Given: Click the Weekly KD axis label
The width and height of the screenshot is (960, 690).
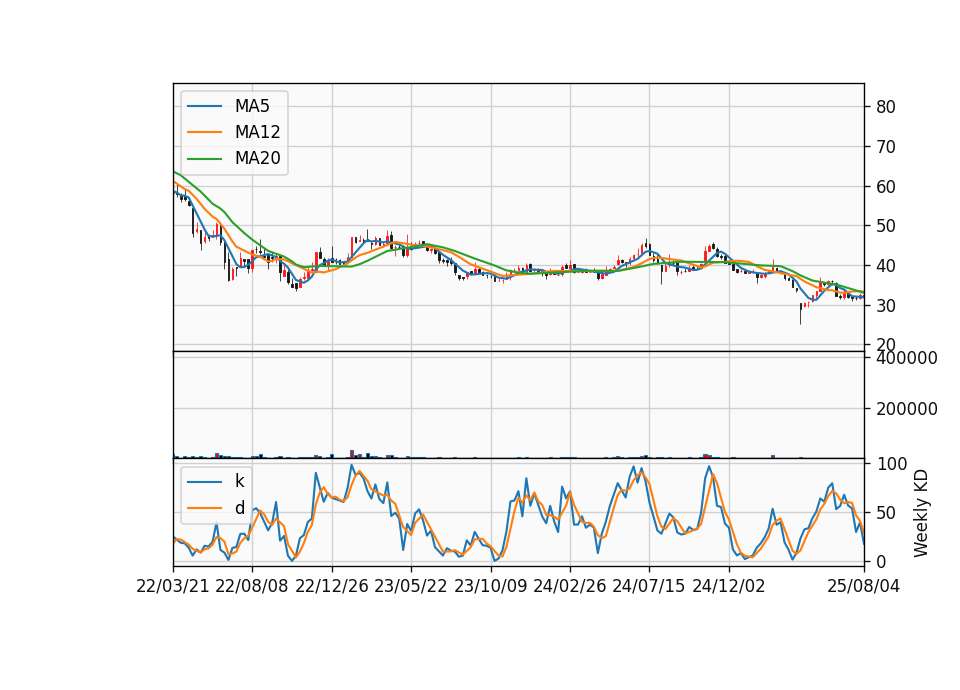Looking at the screenshot, I should (x=921, y=513).
